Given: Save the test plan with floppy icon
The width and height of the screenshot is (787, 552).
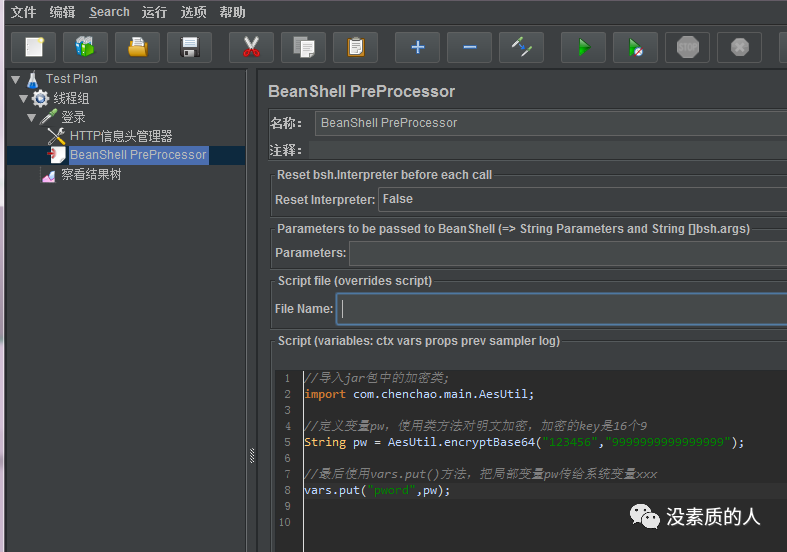Looking at the screenshot, I should [x=190, y=48].
